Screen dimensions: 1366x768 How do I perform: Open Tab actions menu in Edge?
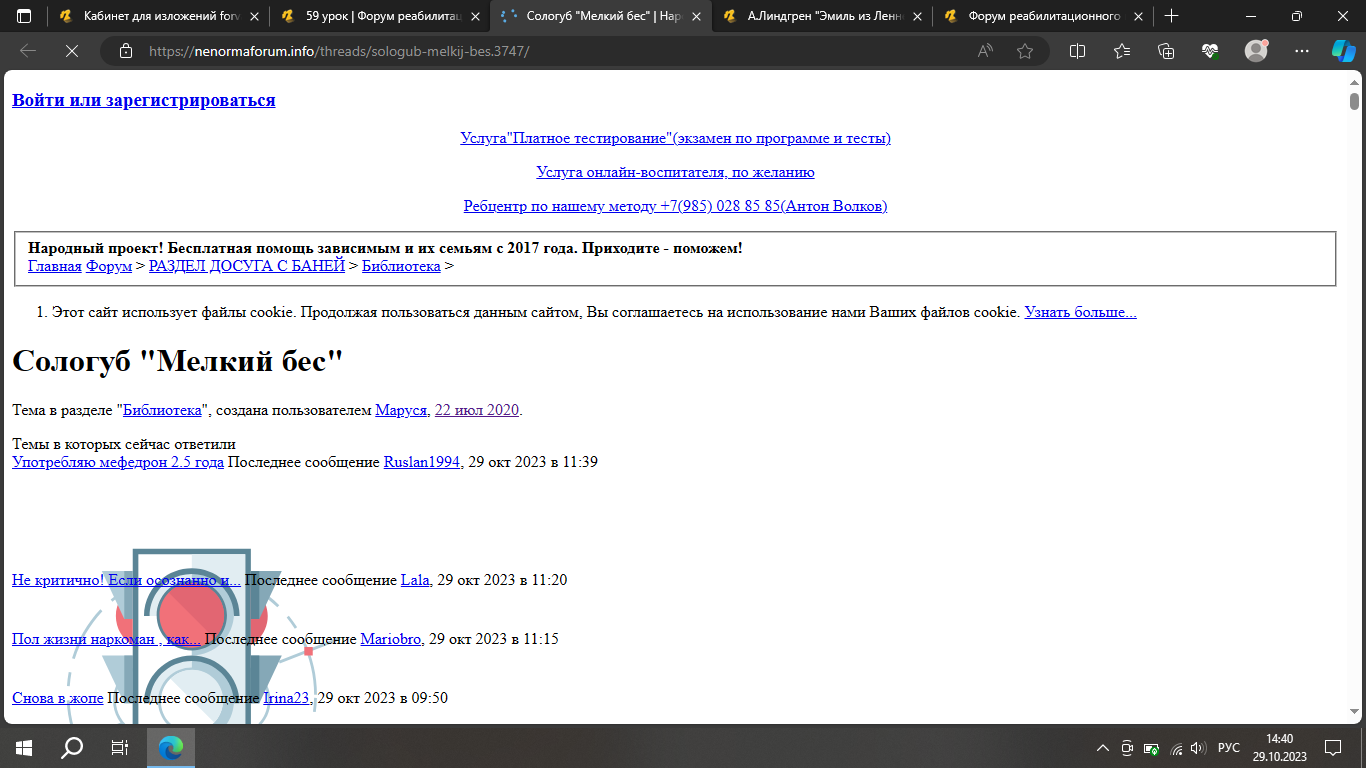24,16
